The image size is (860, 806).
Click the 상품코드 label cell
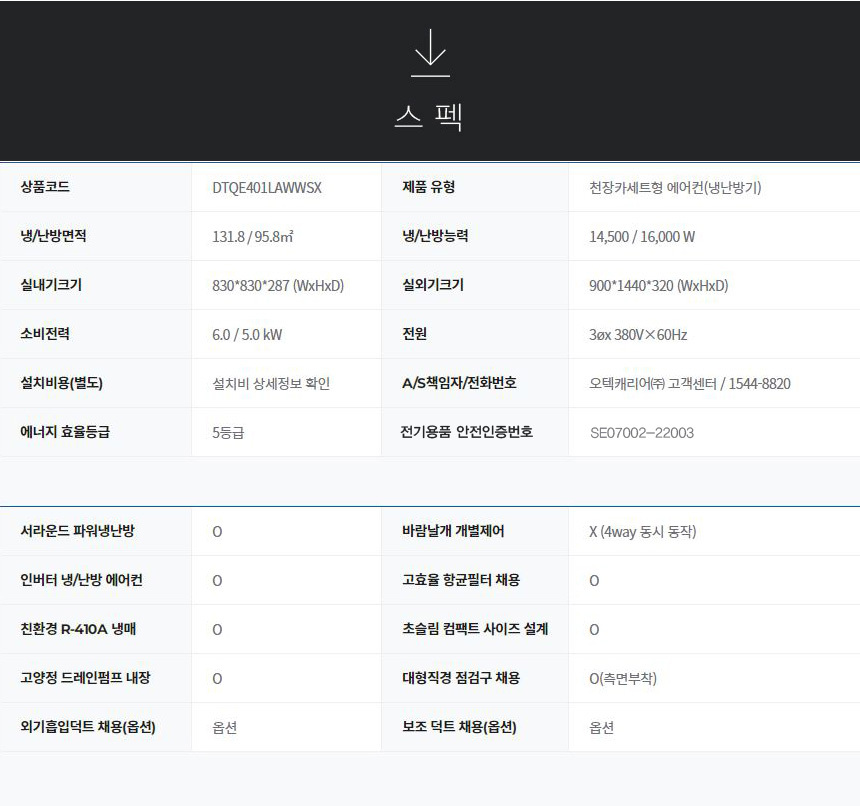45,187
